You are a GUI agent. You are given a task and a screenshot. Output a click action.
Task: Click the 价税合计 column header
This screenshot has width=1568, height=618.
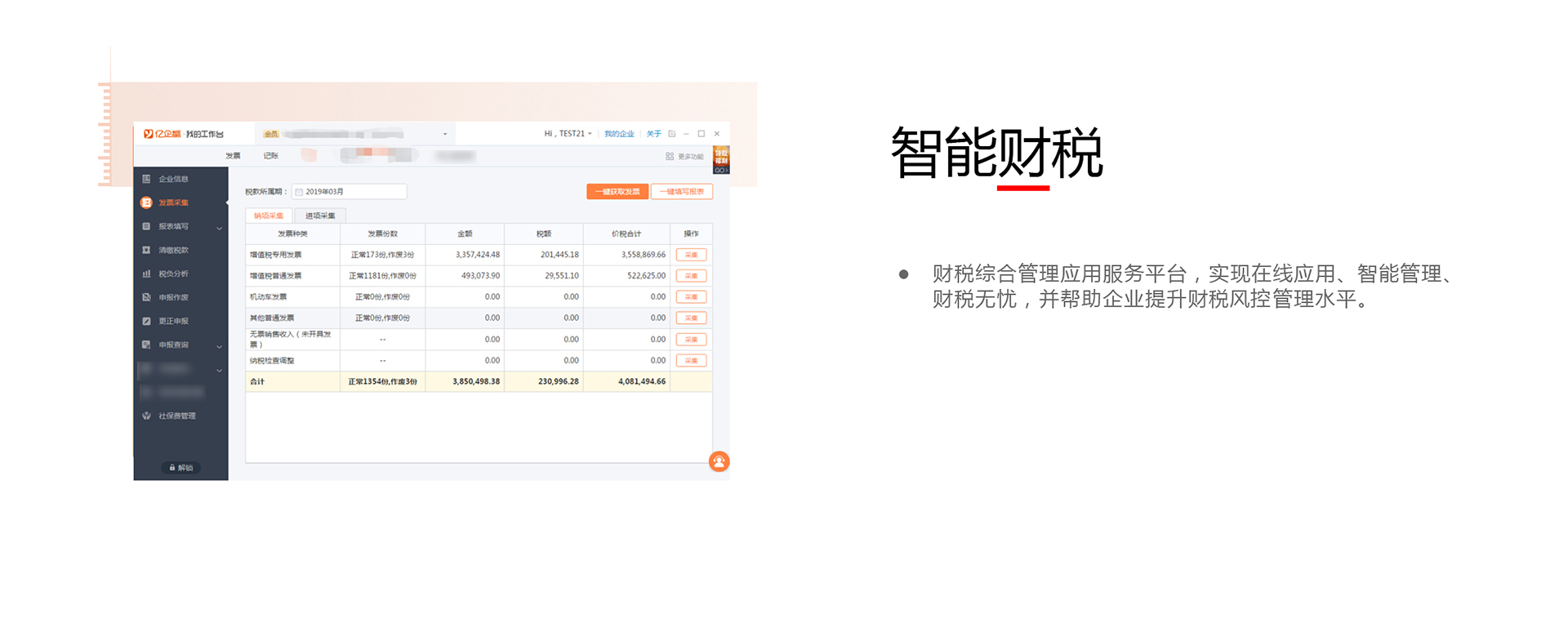click(626, 234)
